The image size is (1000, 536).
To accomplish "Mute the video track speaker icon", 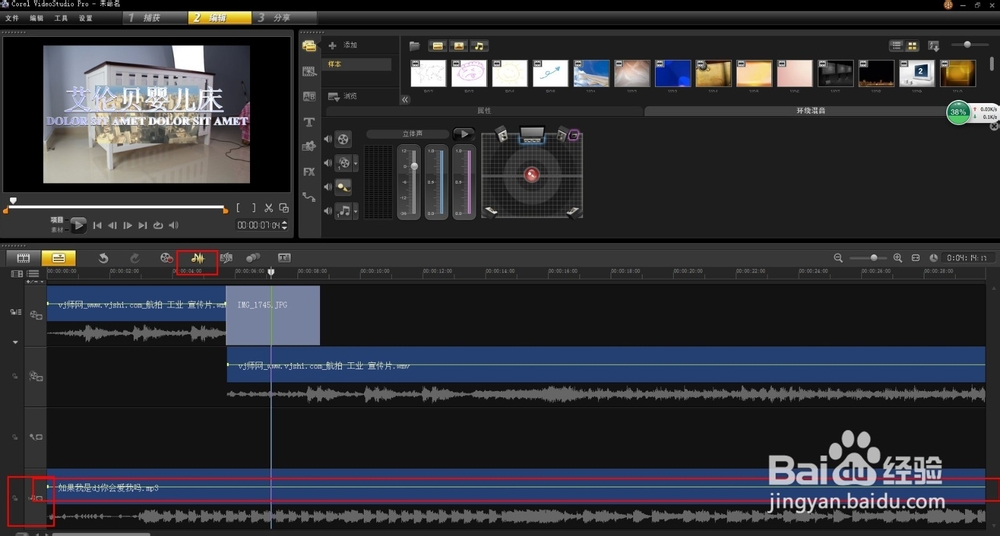I will (327, 139).
